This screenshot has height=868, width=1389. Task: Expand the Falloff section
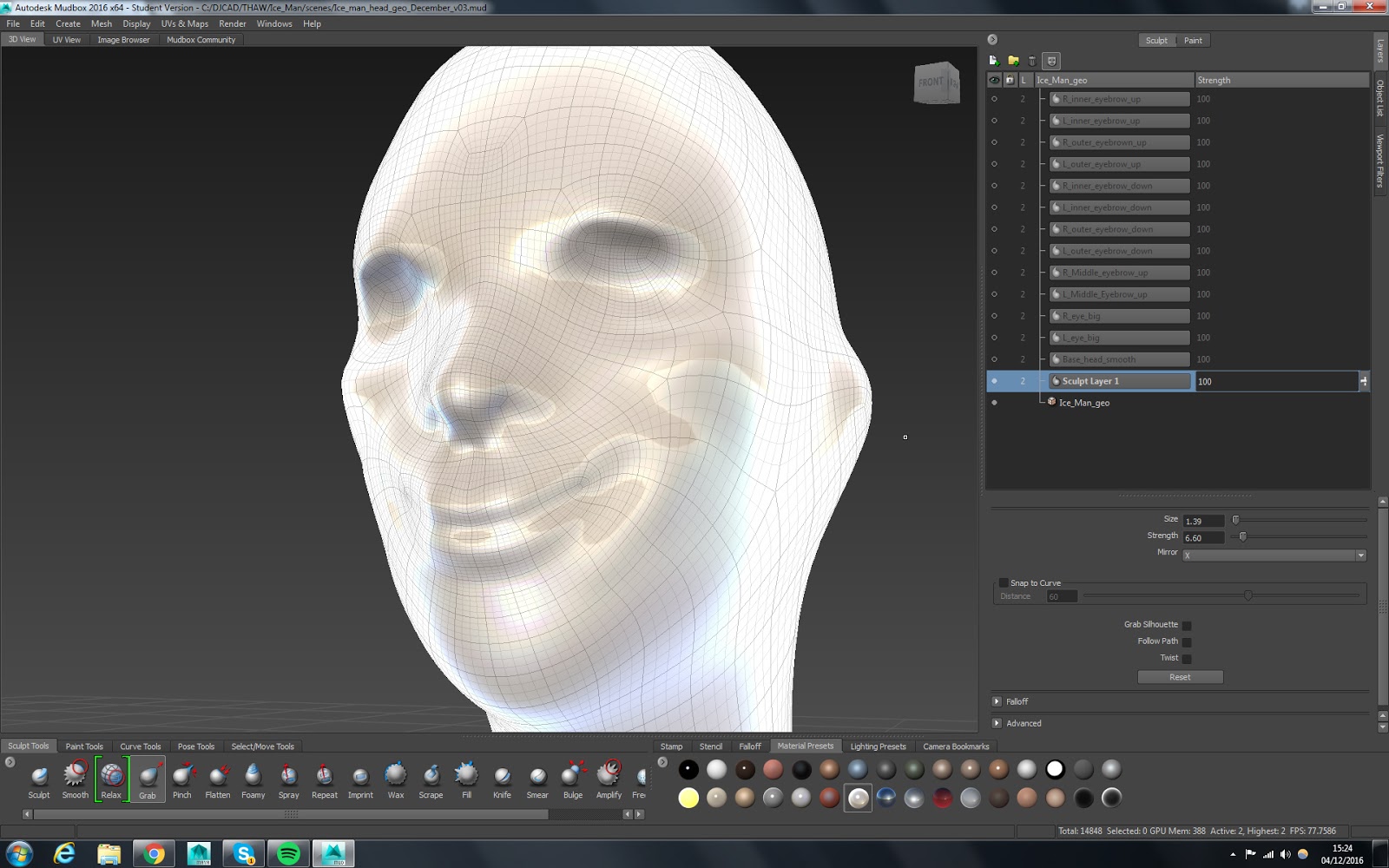(997, 701)
